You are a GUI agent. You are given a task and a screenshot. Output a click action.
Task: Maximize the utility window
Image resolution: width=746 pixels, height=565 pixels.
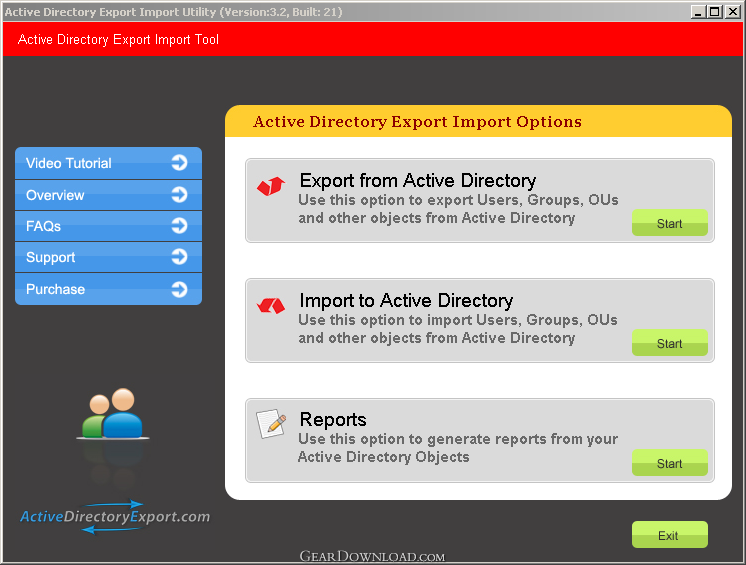pos(715,12)
